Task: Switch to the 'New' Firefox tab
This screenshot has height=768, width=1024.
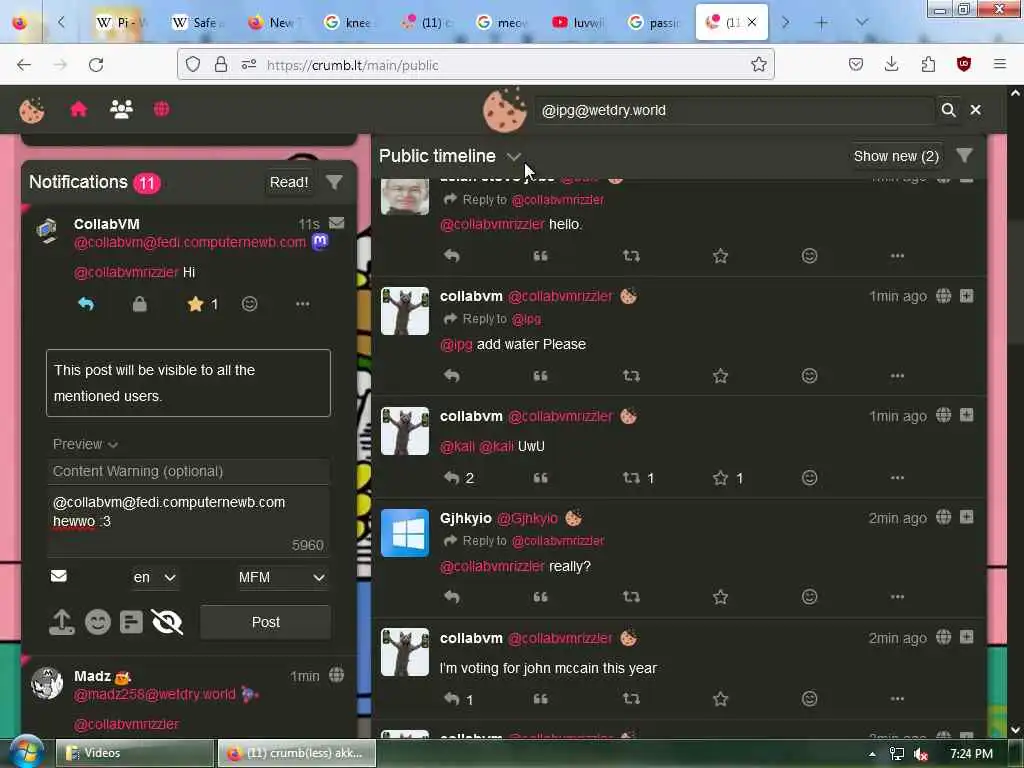Action: 273,22
